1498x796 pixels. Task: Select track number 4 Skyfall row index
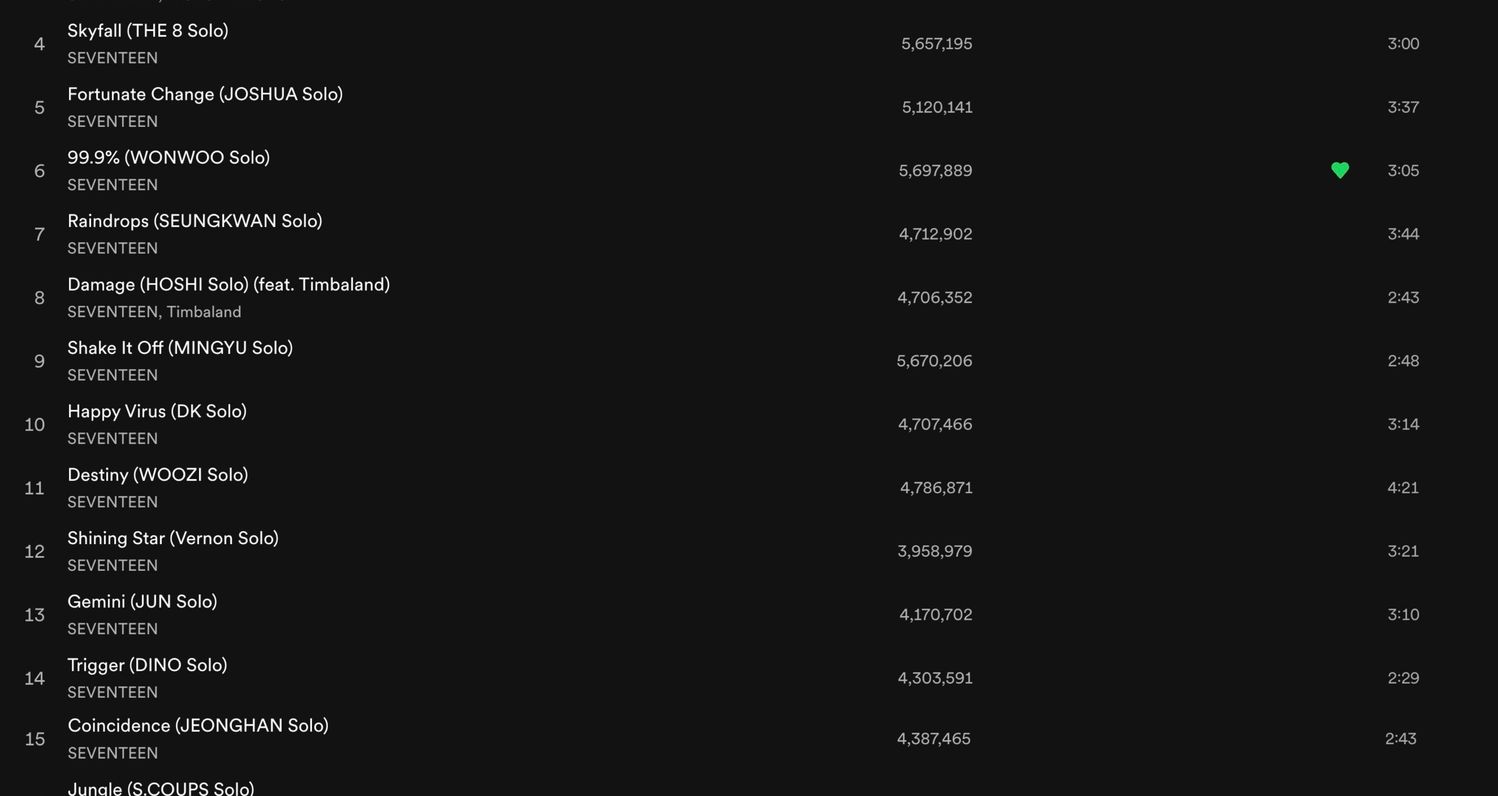[39, 44]
